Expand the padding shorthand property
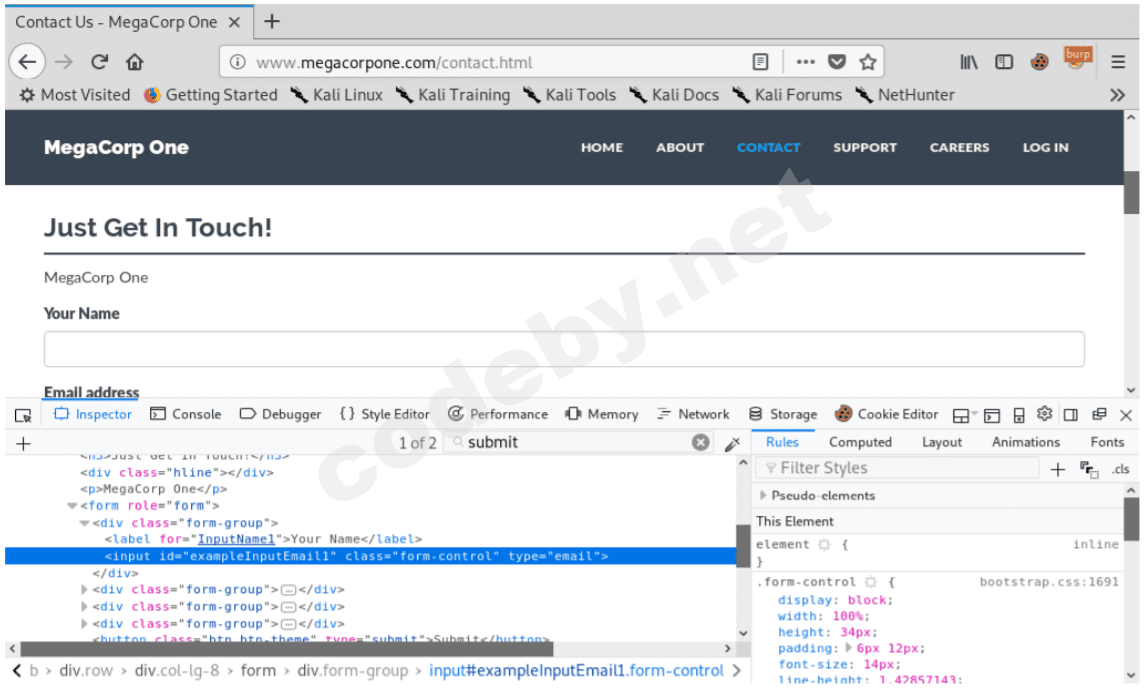 (x=849, y=648)
